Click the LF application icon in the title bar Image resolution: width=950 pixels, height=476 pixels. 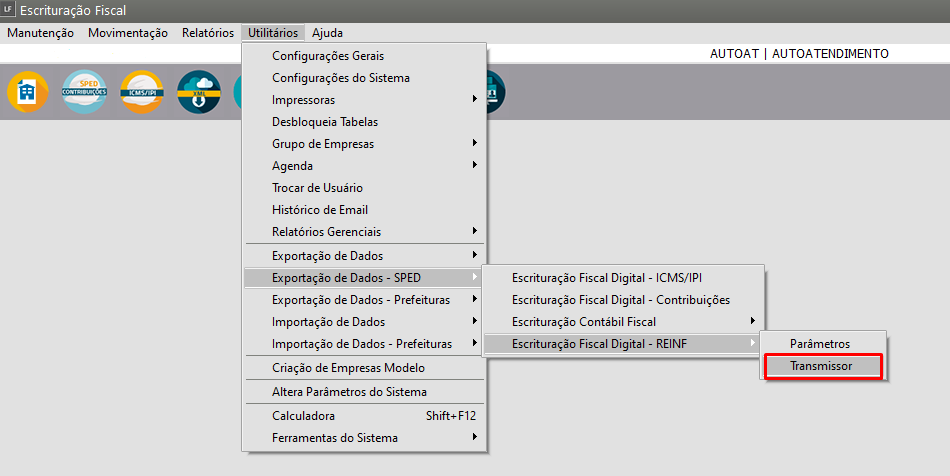tap(9, 10)
